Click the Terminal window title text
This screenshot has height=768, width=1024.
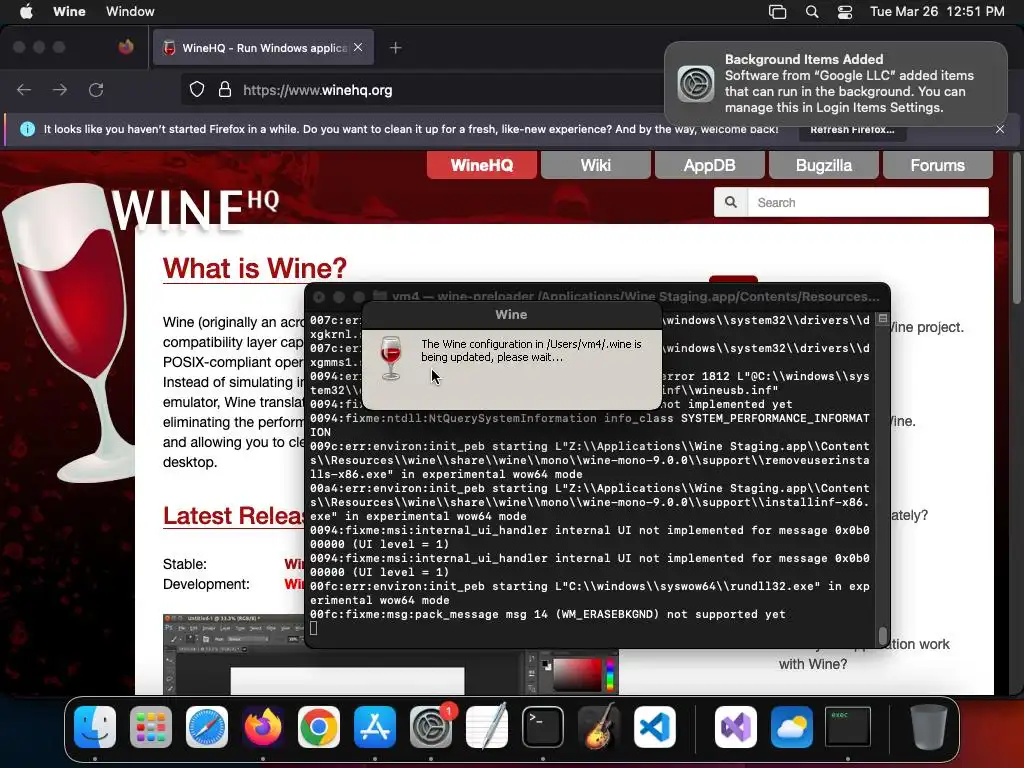coord(635,296)
